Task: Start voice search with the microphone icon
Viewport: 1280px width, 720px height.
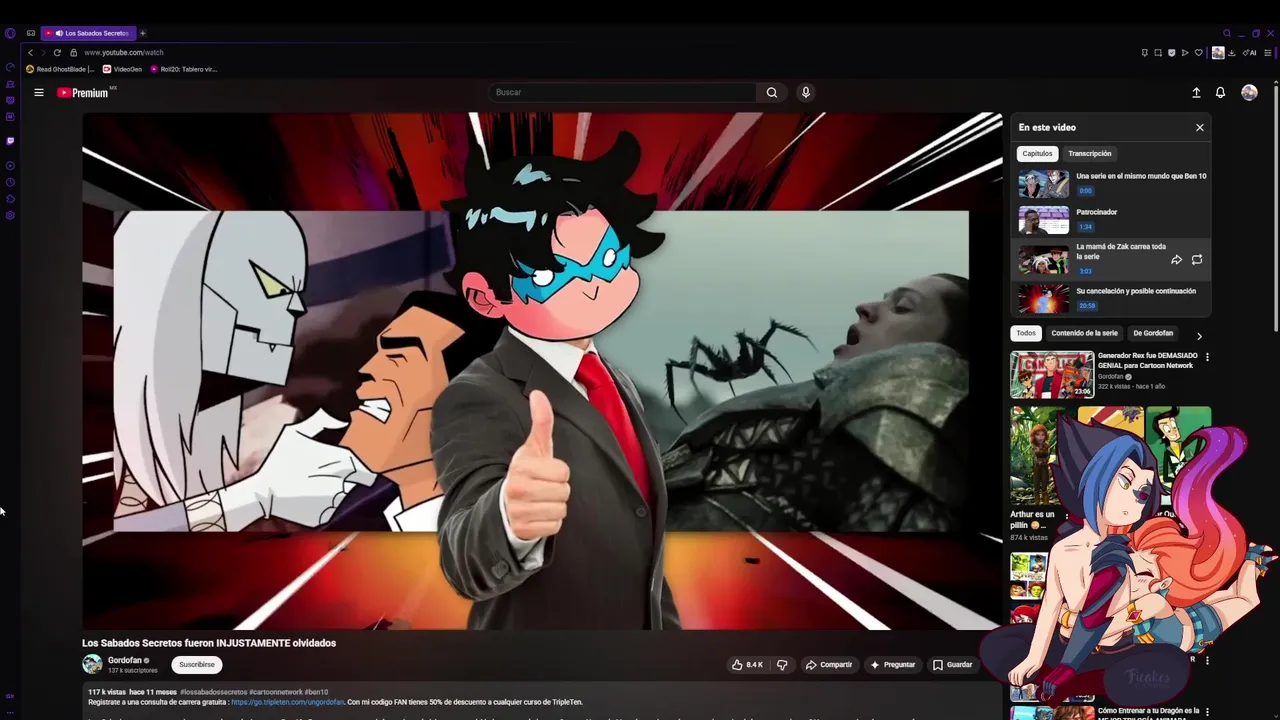Action: pos(806,92)
